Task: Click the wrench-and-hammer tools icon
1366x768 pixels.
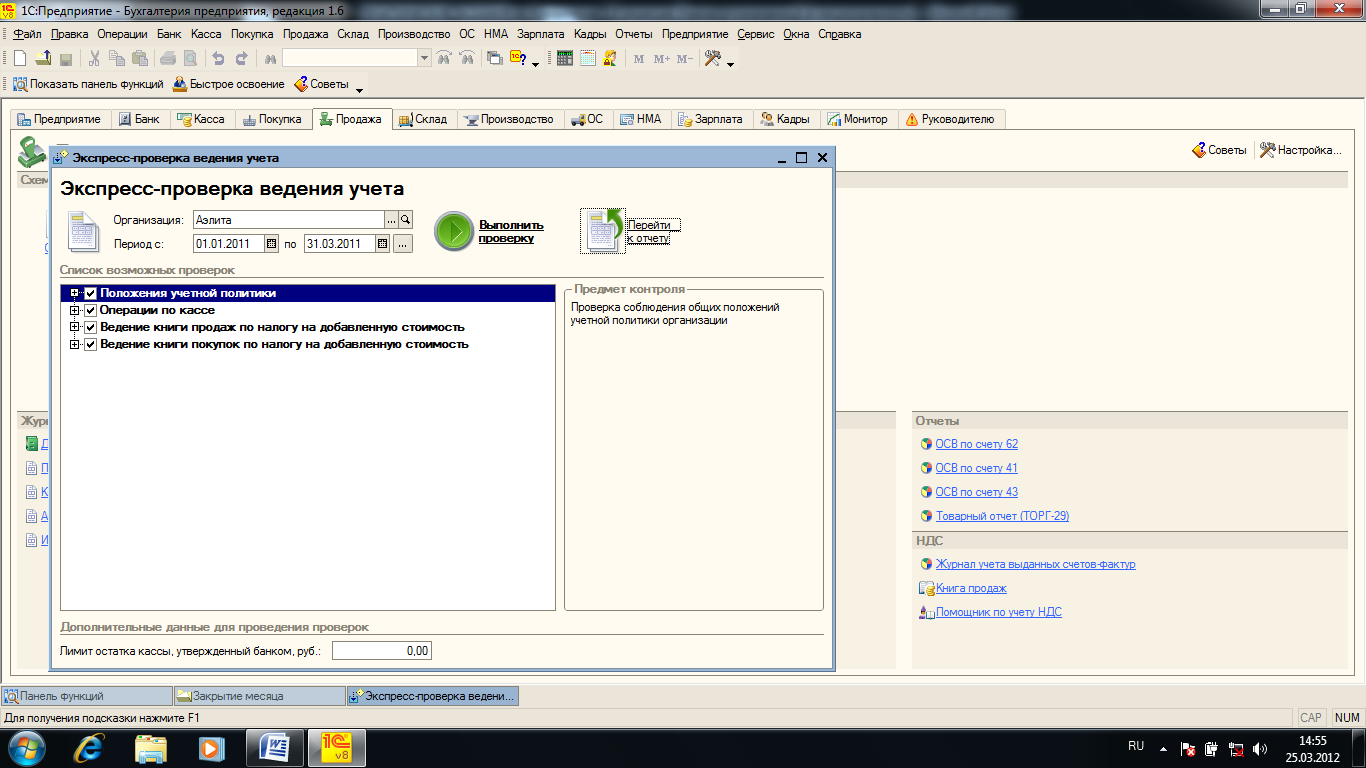Action: tap(712, 59)
